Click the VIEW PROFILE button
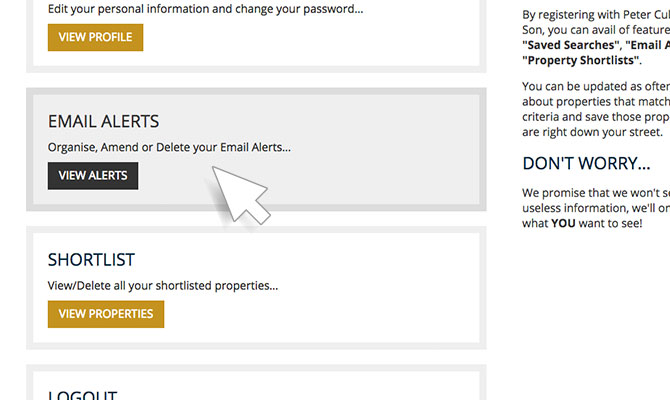The height and width of the screenshot is (400, 670). 95,38
